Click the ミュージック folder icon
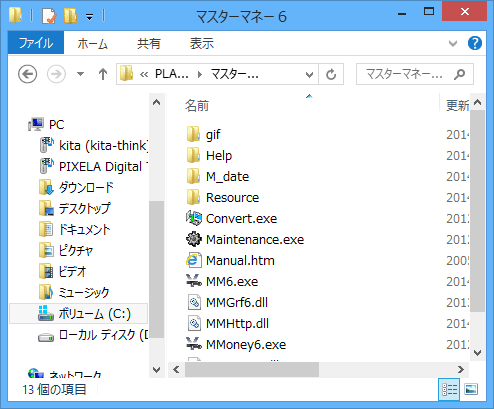The image size is (494, 409). click(46, 292)
